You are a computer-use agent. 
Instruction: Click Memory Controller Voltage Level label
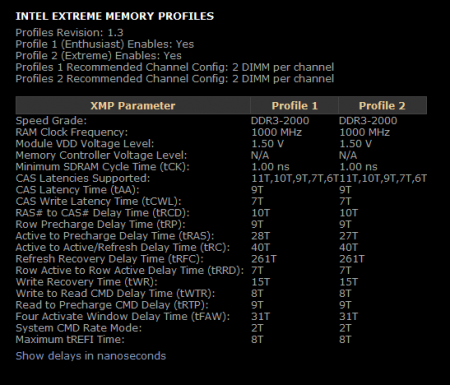pyautogui.click(x=101, y=155)
